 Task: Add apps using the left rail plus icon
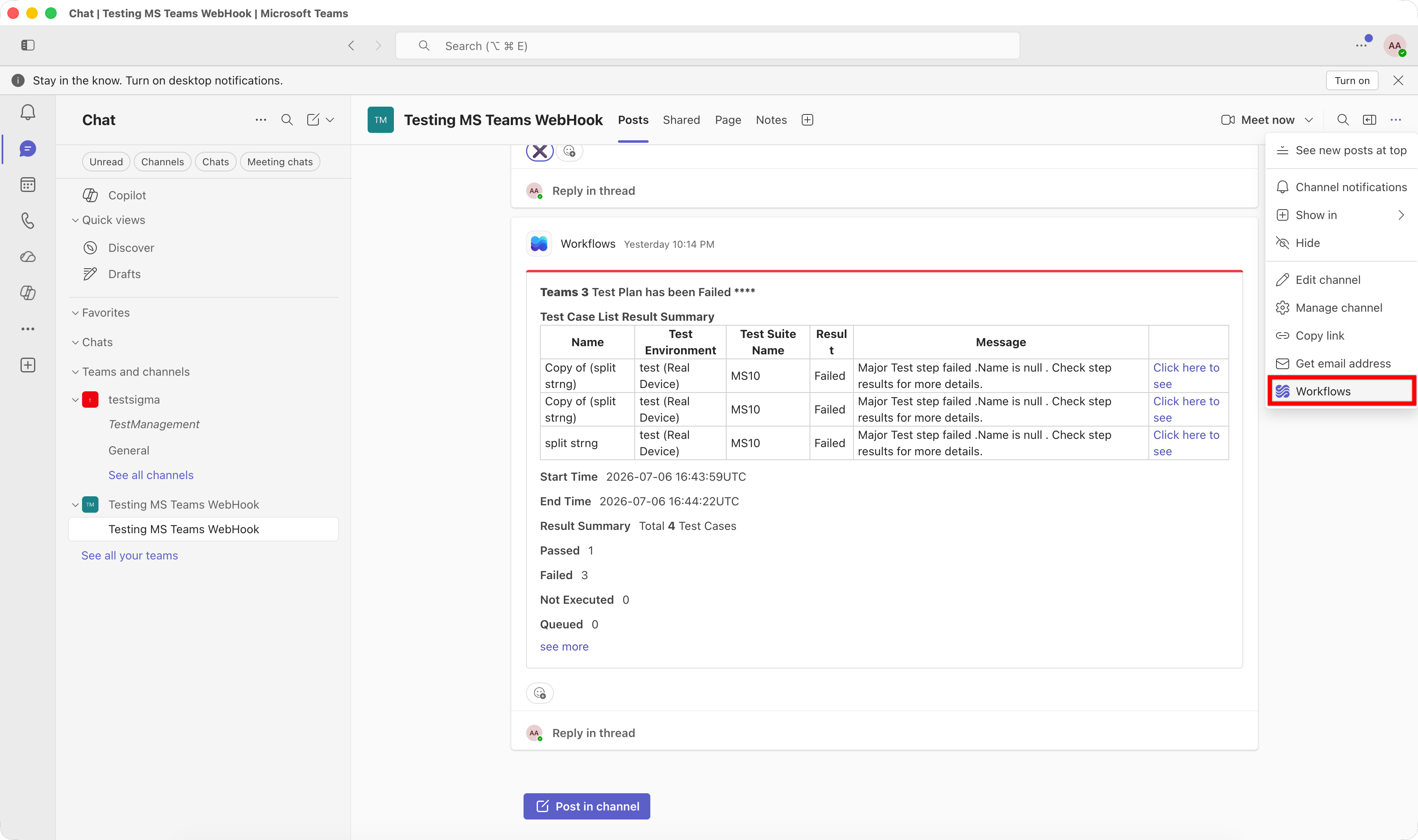[x=28, y=365]
